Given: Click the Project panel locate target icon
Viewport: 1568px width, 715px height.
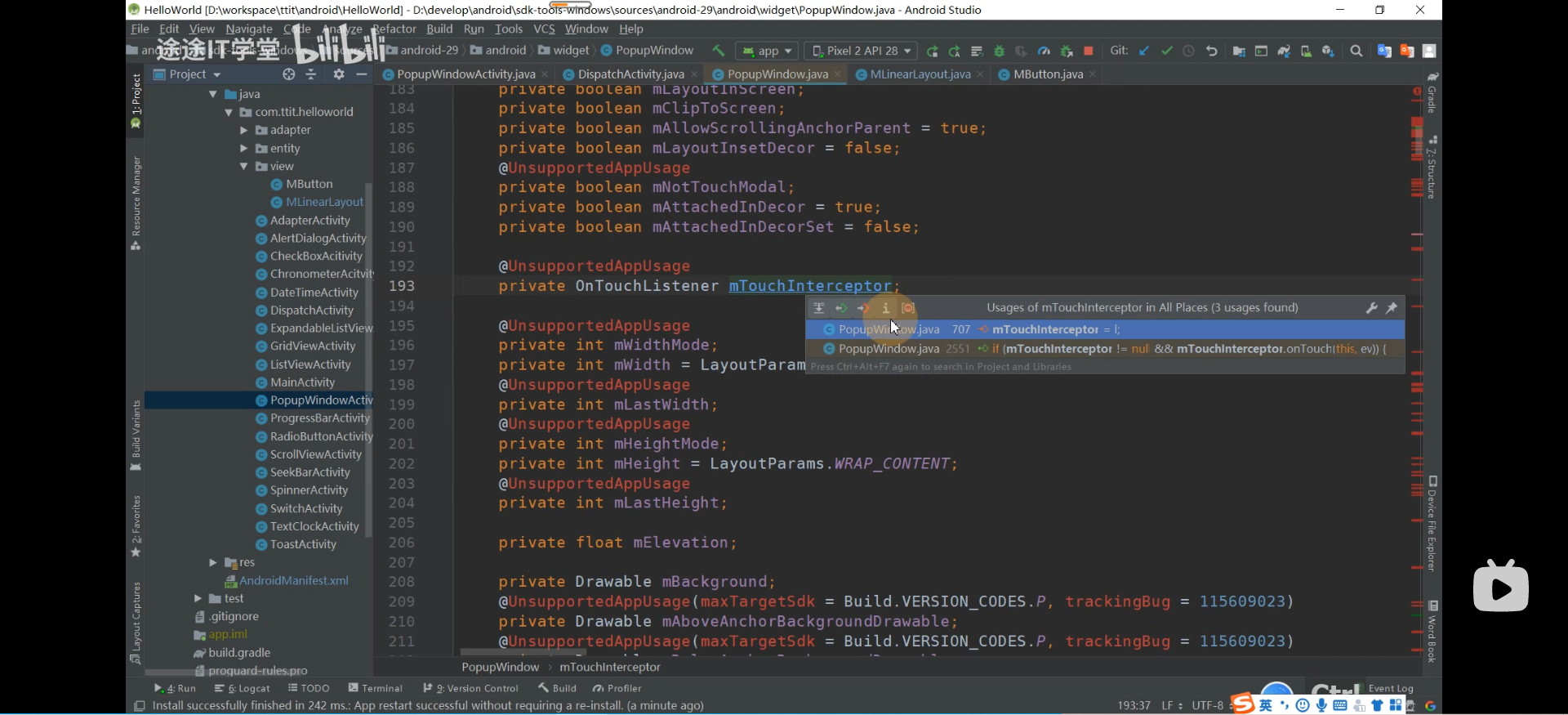Looking at the screenshot, I should click(x=288, y=74).
